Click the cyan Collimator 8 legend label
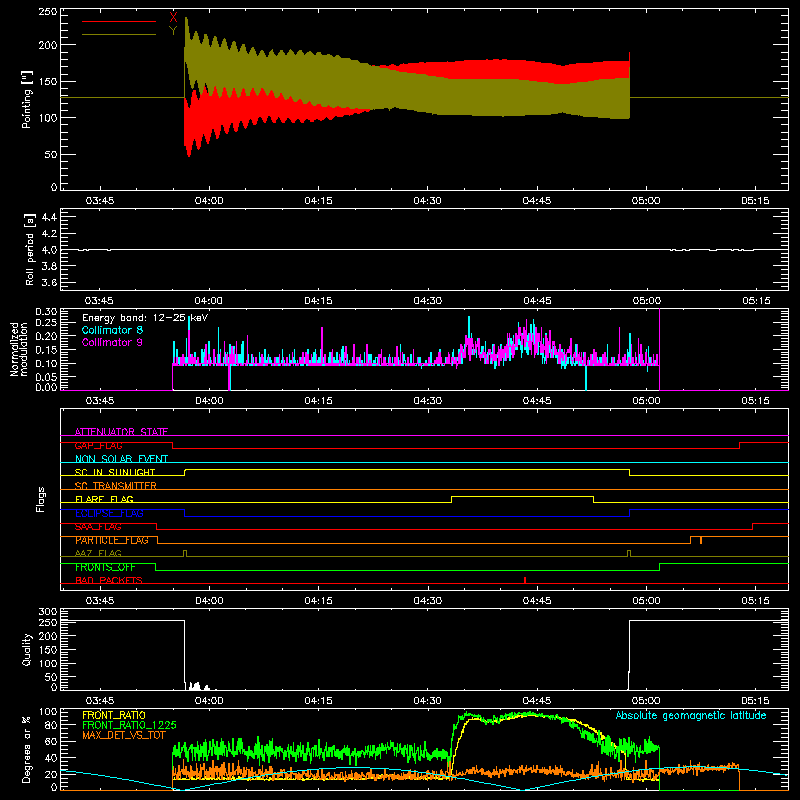This screenshot has height=800, width=800. click(112, 330)
